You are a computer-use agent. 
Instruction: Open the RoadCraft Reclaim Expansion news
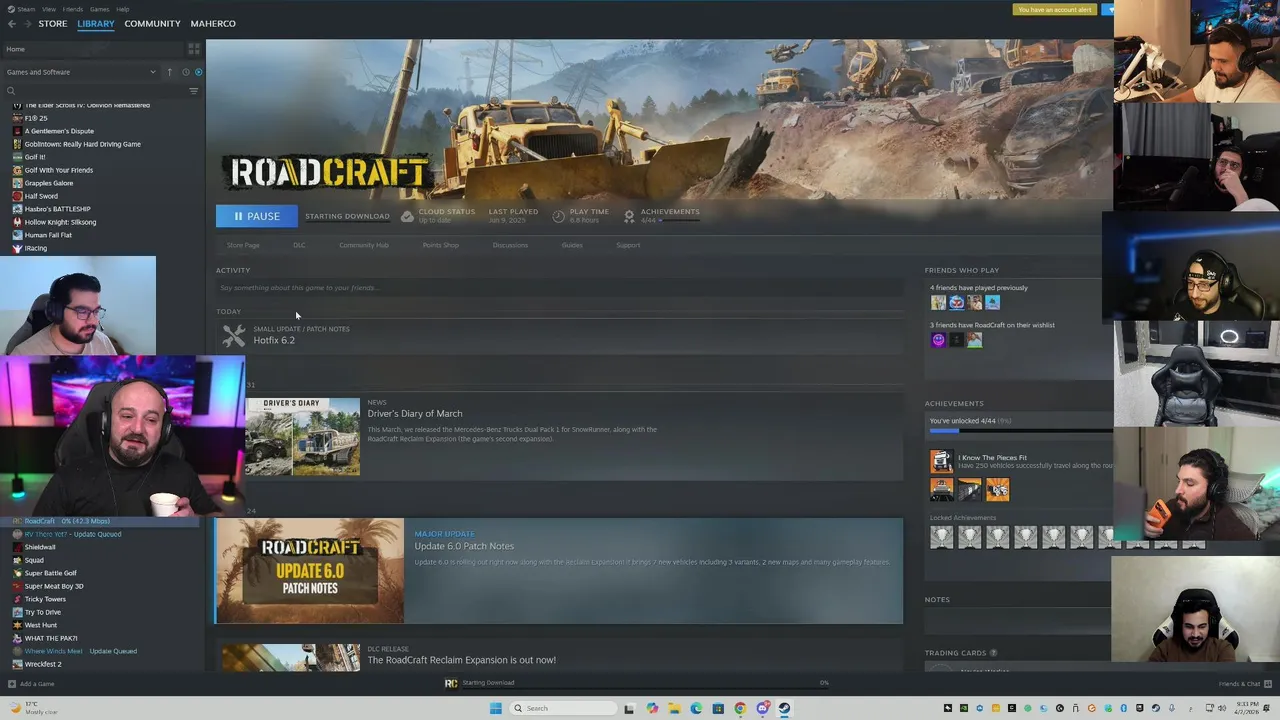tap(461, 660)
